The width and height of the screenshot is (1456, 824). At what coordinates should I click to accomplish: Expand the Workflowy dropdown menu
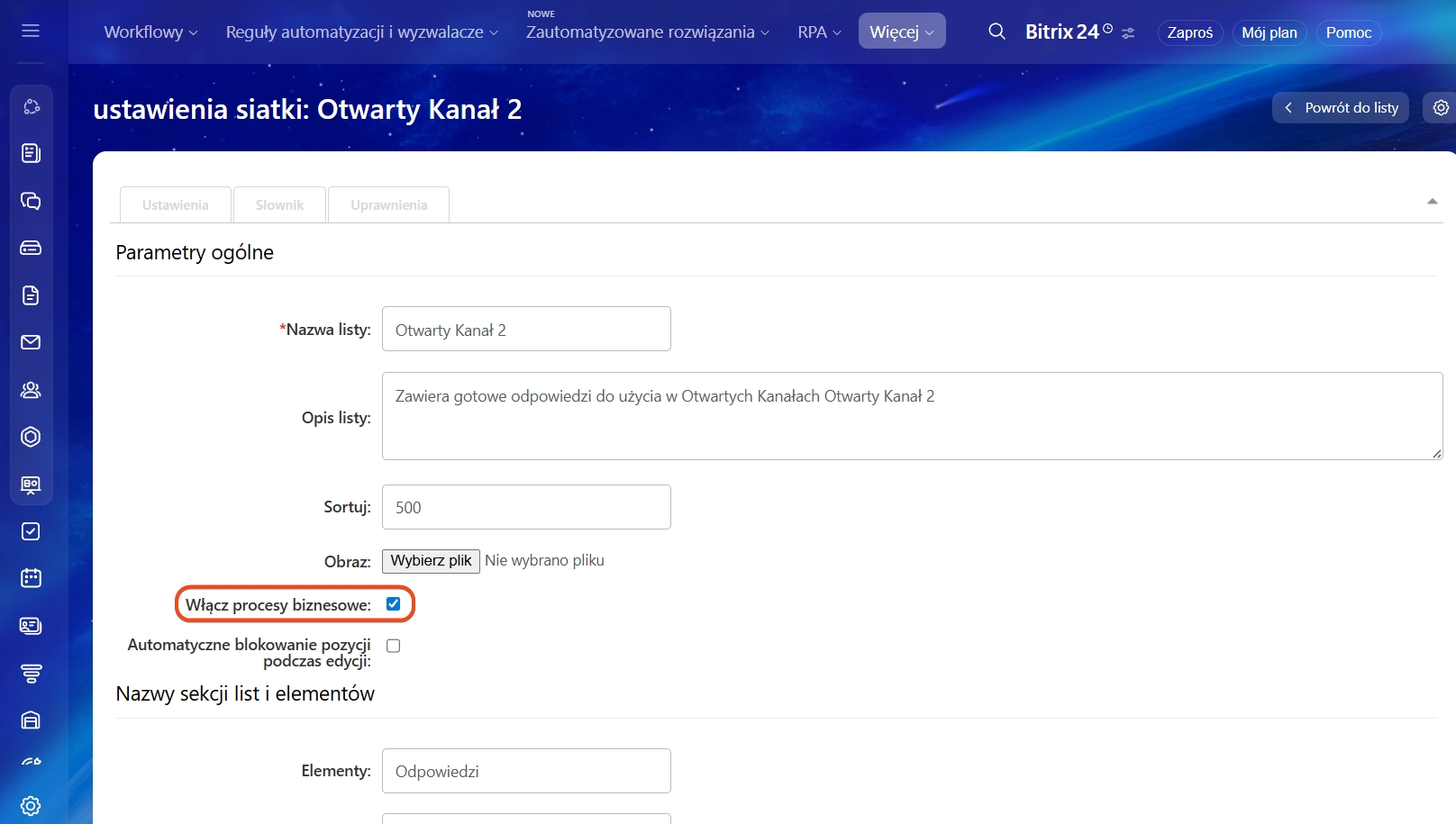[150, 32]
